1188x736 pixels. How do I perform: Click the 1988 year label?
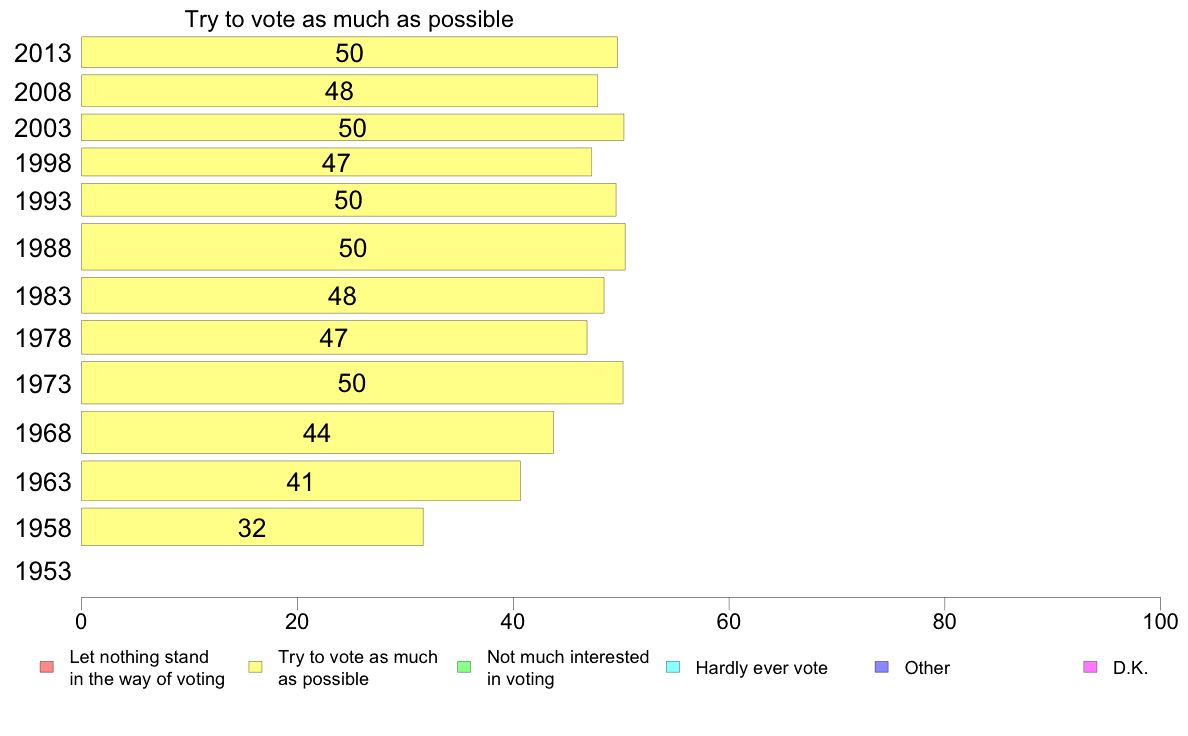click(x=43, y=248)
